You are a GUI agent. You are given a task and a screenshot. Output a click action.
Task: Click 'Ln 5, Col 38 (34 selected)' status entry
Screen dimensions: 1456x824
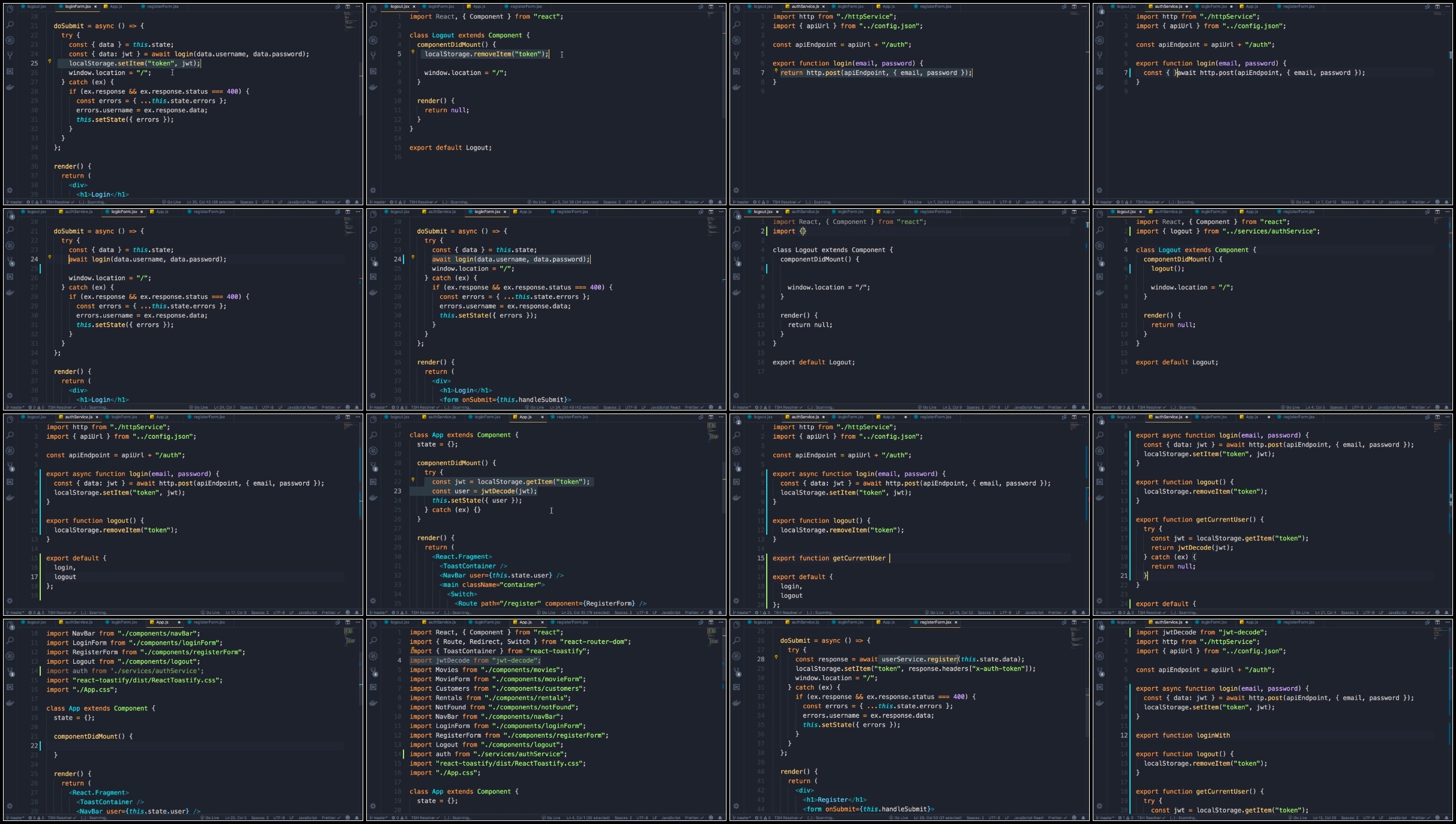pyautogui.click(x=575, y=202)
